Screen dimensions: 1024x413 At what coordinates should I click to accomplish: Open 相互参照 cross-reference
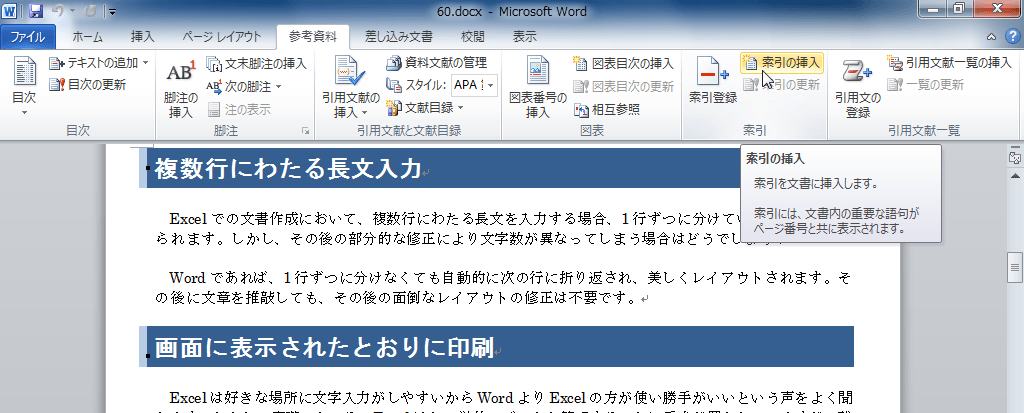(x=606, y=109)
